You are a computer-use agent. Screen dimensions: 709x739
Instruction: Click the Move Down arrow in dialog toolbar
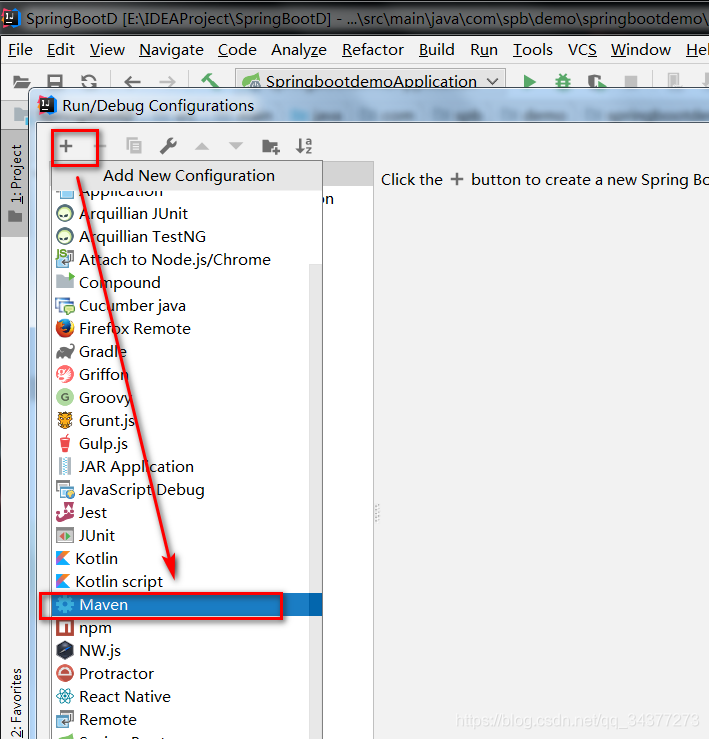(236, 146)
